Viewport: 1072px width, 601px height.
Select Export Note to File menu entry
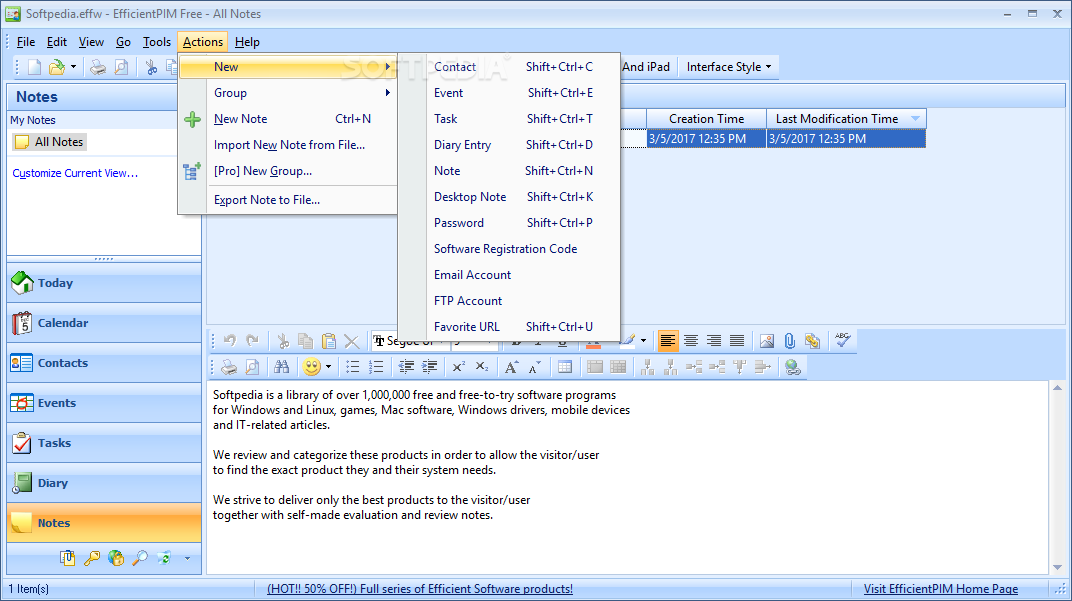coord(287,200)
